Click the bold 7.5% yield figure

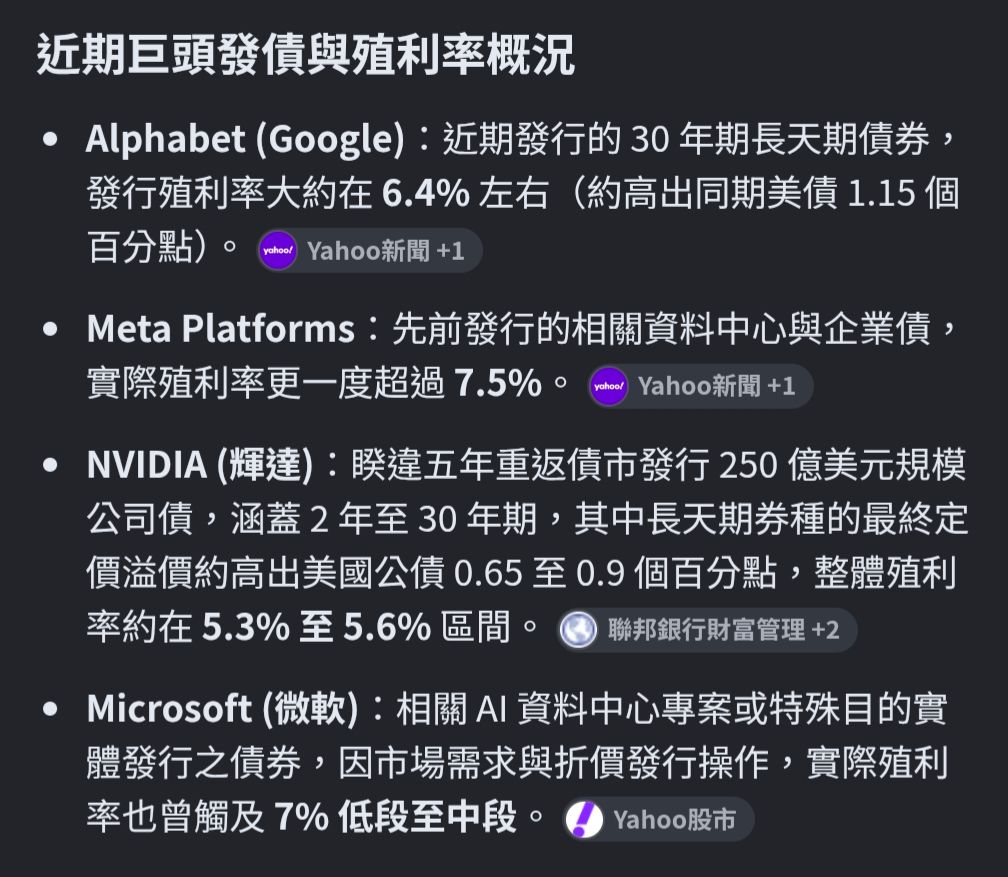498,383
